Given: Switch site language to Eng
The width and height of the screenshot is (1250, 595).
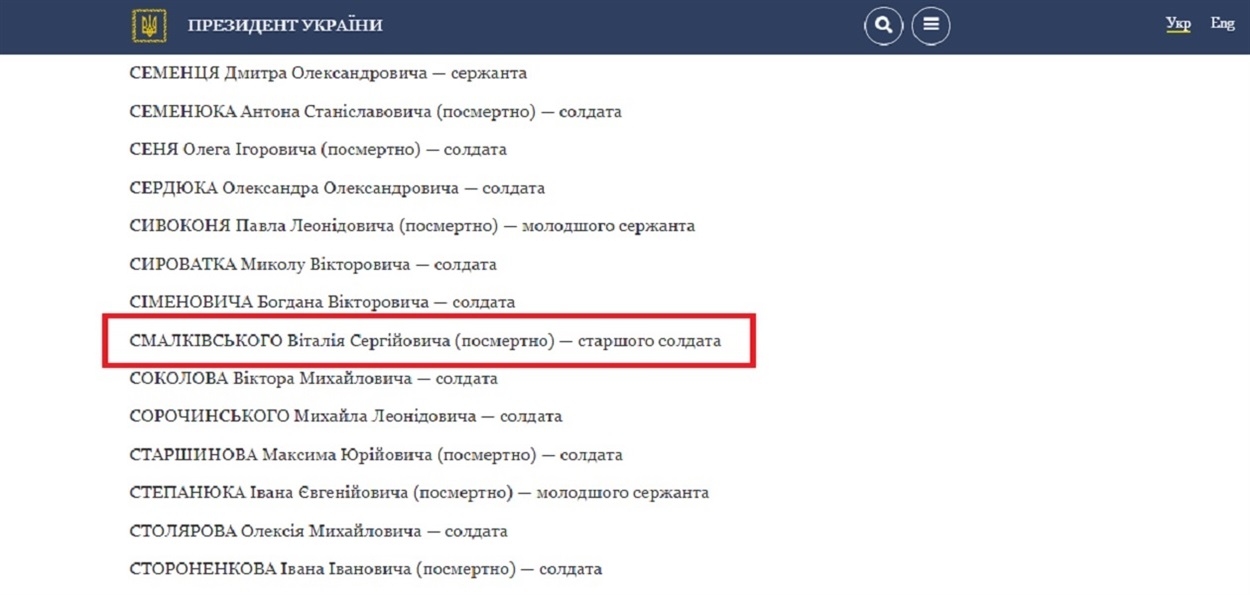Looking at the screenshot, I should click(1221, 22).
